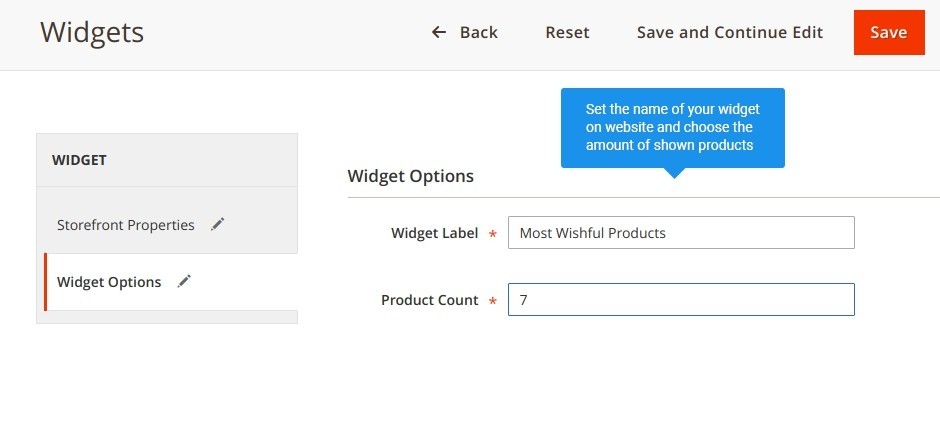Click the pencil icon next to Widget Options

pyautogui.click(x=184, y=281)
